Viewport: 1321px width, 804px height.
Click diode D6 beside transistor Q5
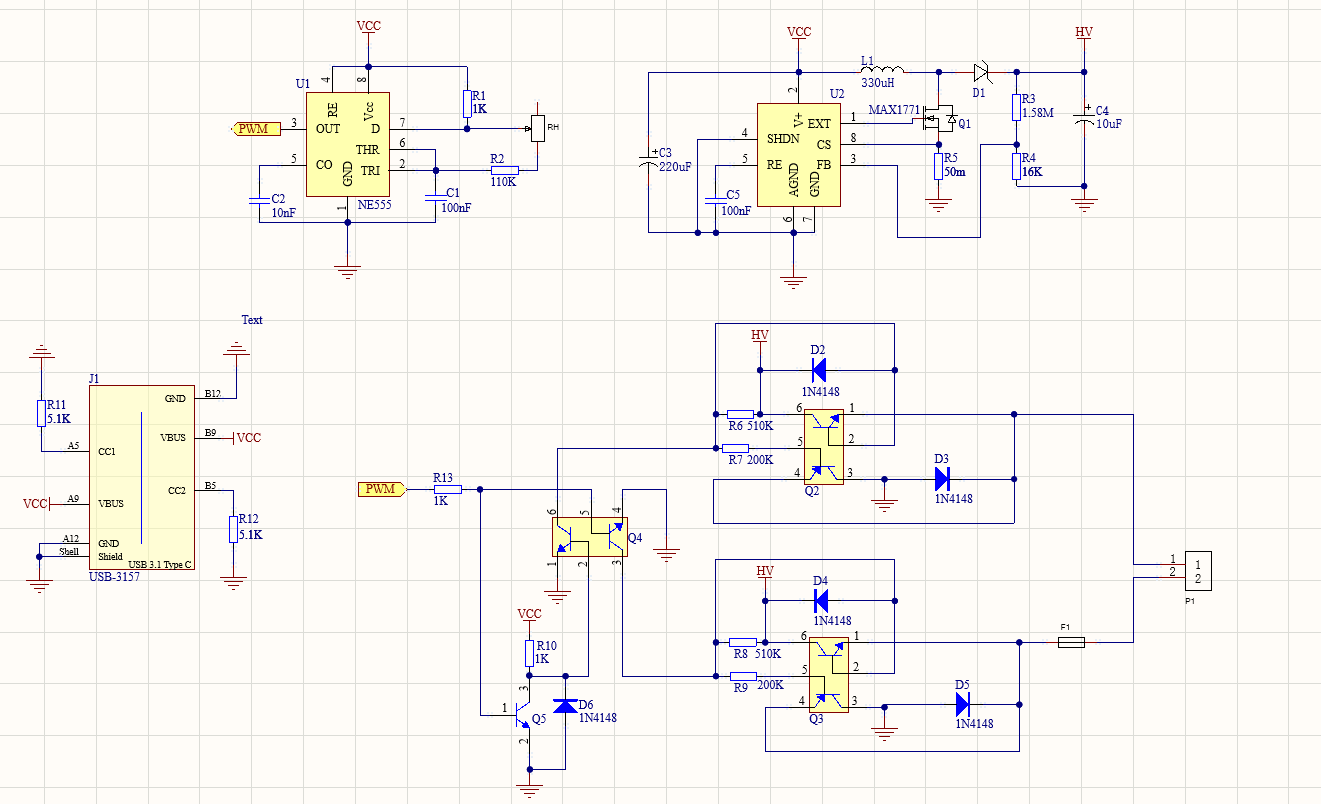[566, 706]
